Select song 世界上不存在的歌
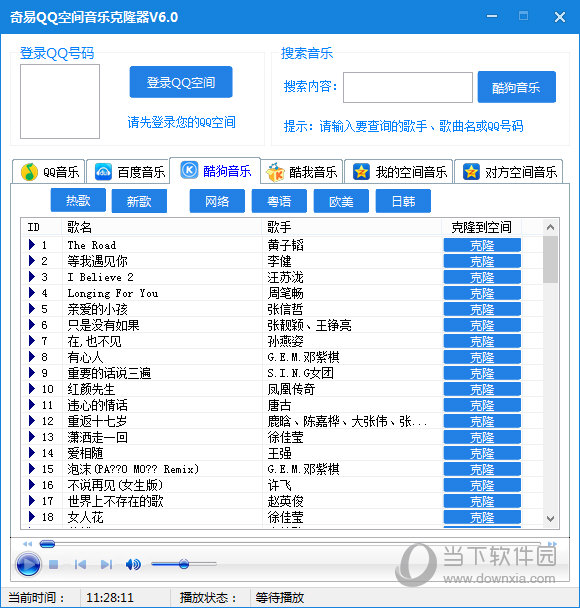 [x=116, y=501]
